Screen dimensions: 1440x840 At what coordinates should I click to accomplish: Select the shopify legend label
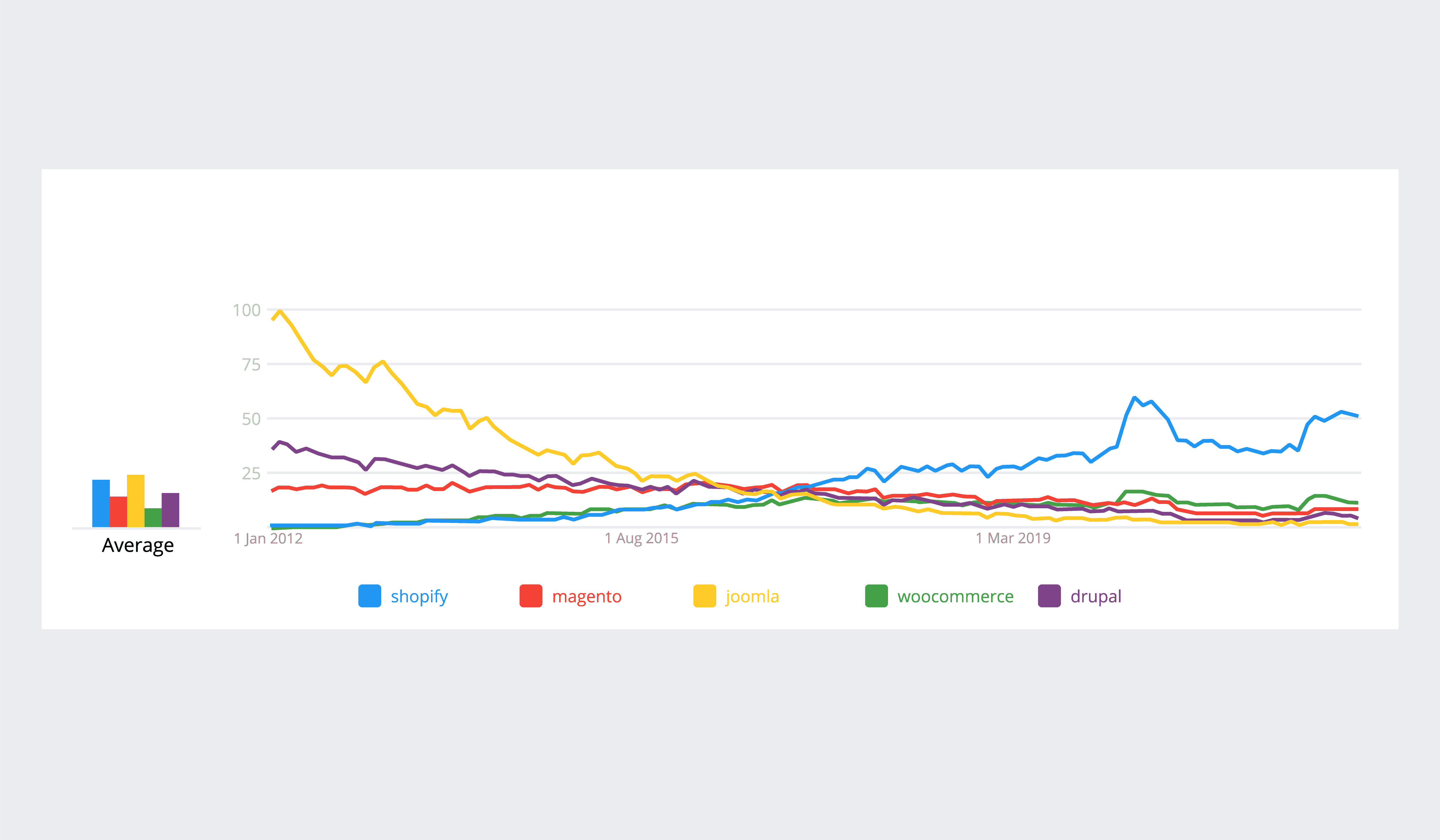pos(420,597)
